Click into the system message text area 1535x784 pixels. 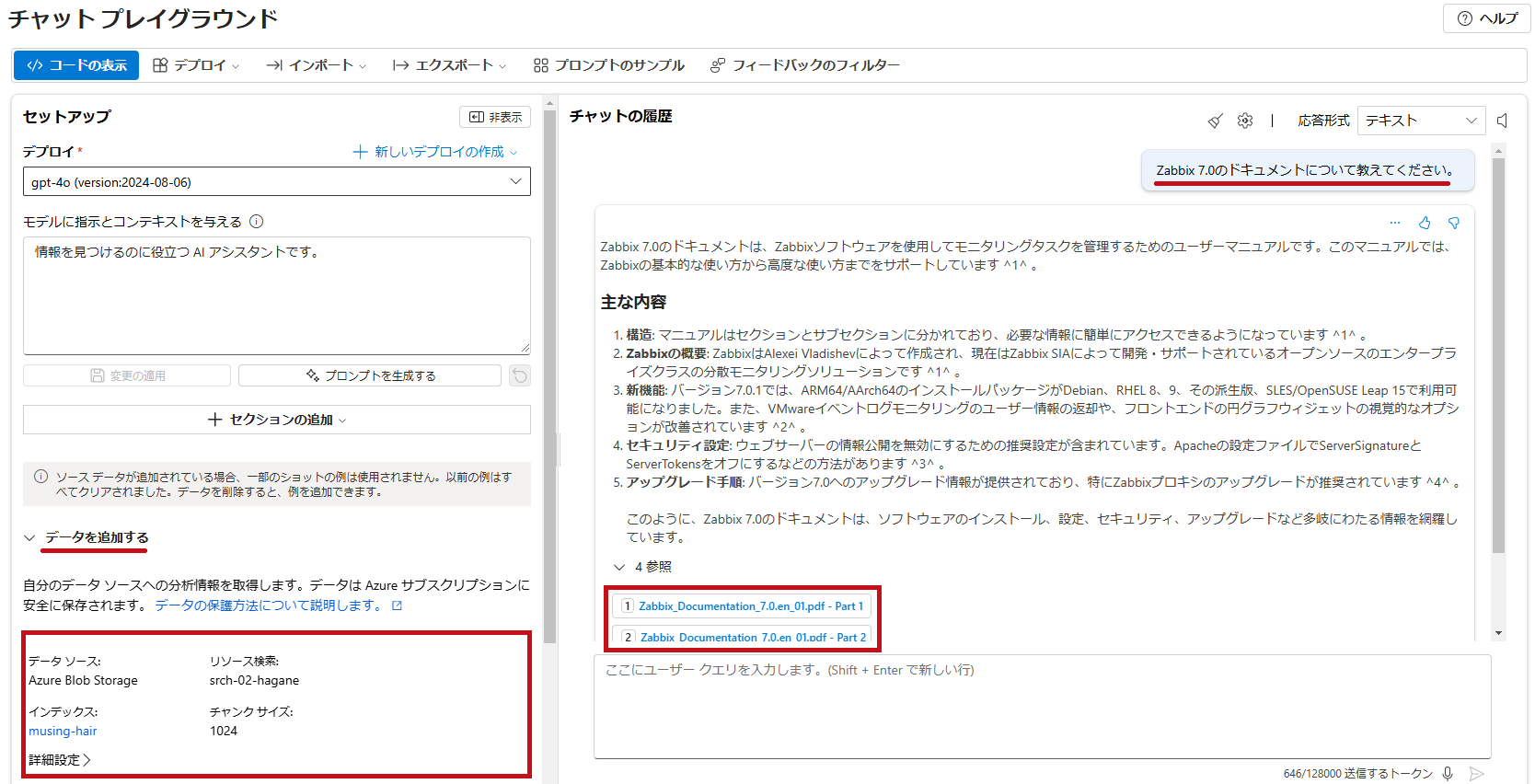tap(276, 295)
